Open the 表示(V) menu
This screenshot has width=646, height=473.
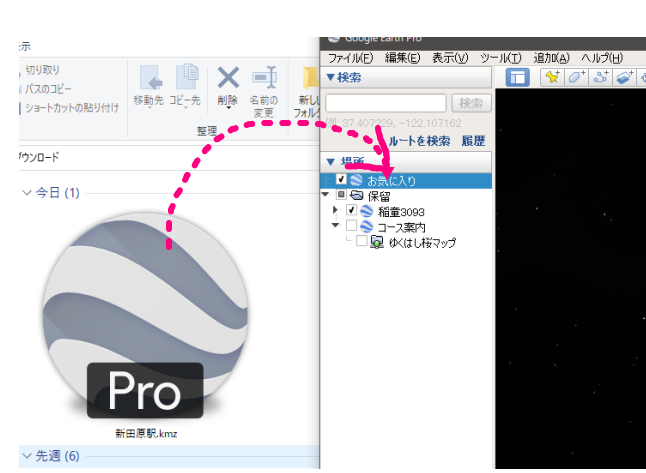[450, 58]
